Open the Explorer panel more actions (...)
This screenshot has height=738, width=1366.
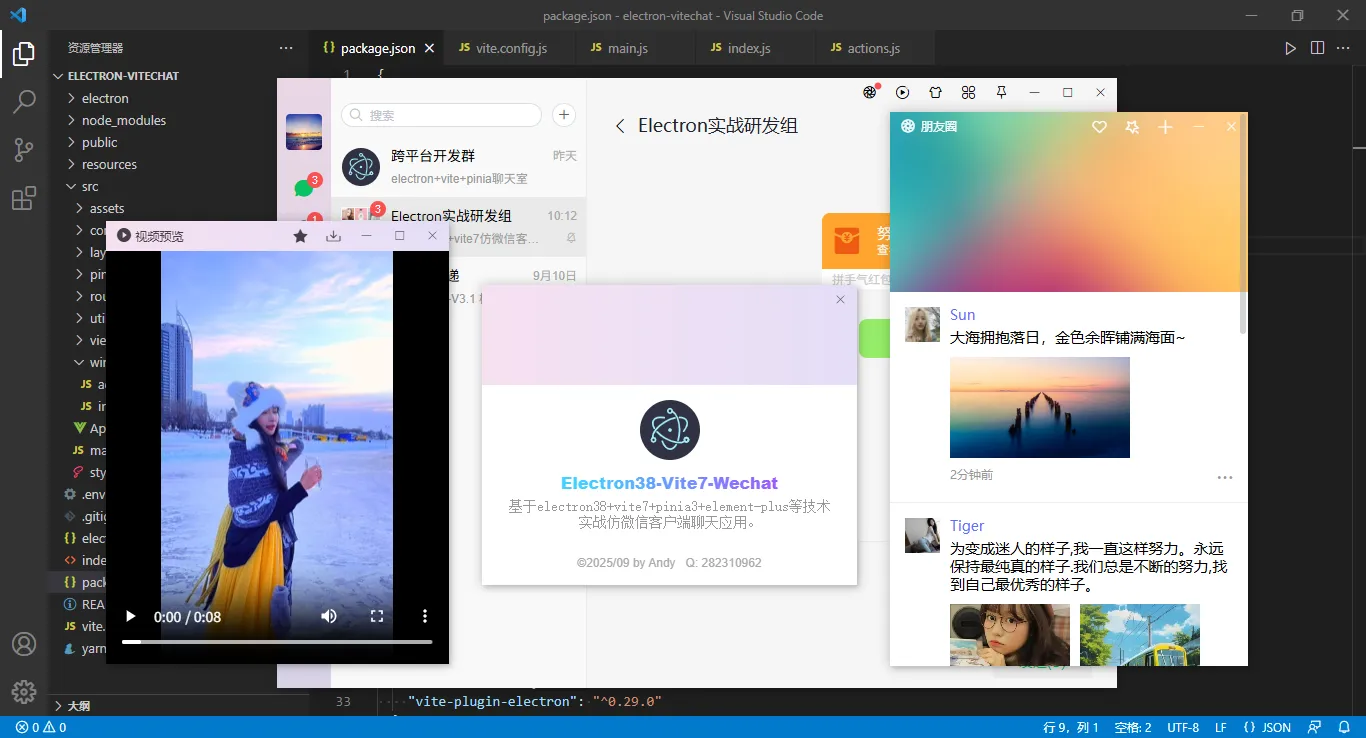point(286,48)
